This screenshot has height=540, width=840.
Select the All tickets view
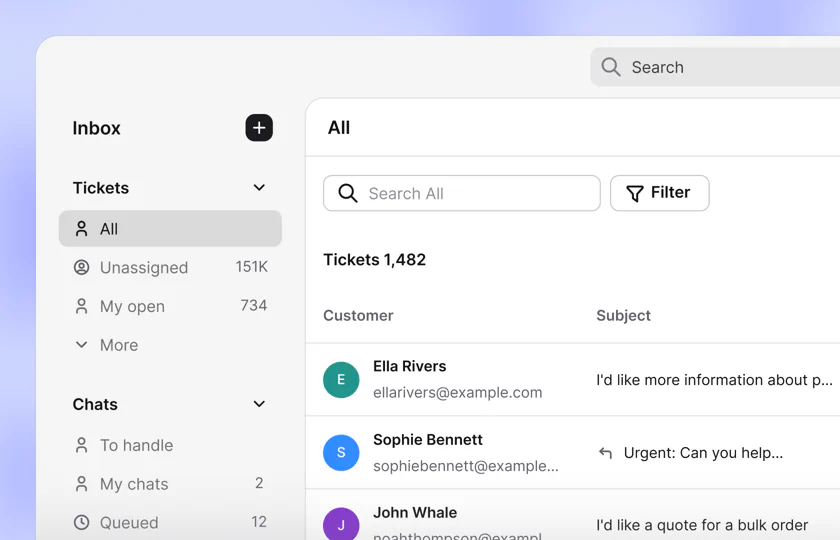(170, 229)
